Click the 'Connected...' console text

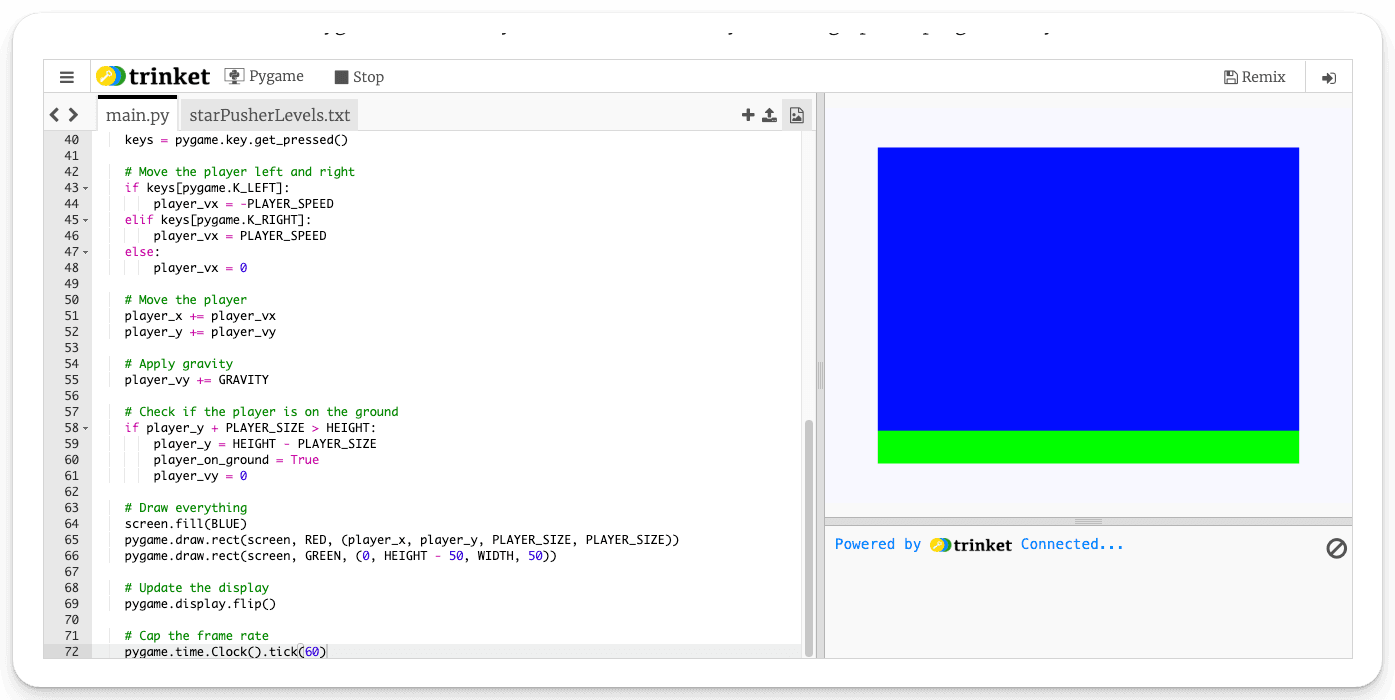(1072, 544)
